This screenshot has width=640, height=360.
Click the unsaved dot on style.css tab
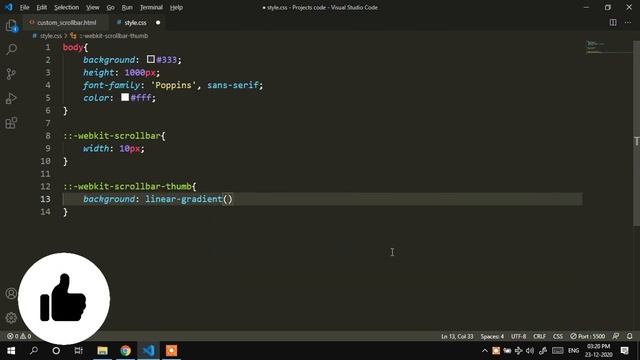pyautogui.click(x=158, y=22)
